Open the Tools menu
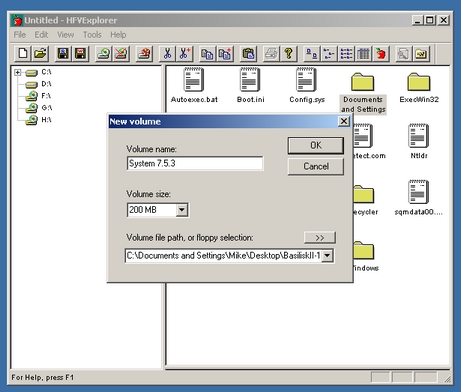This screenshot has height=392, width=461. pos(92,35)
